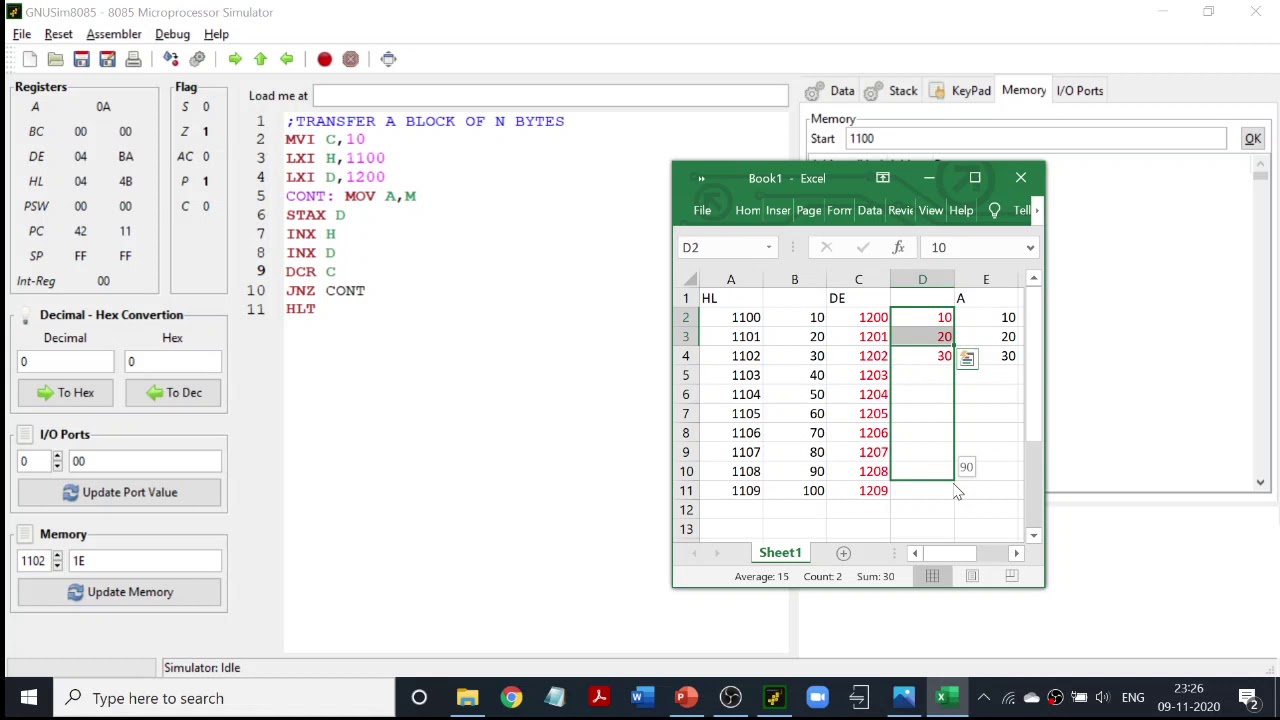The width and height of the screenshot is (1280, 720).
Task: Click Excel Insert Function fx icon
Action: coord(898,248)
